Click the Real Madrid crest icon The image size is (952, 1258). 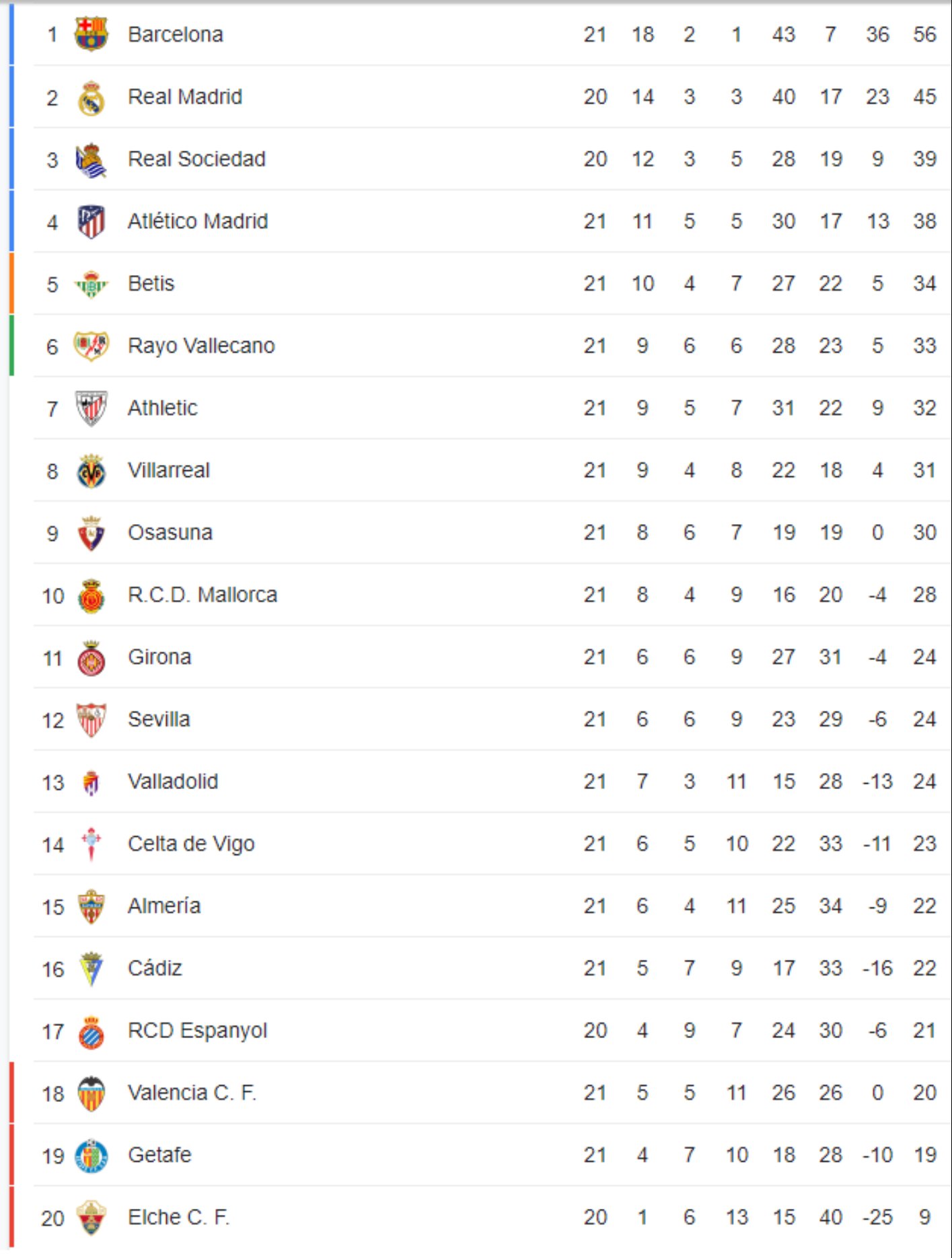[91, 98]
